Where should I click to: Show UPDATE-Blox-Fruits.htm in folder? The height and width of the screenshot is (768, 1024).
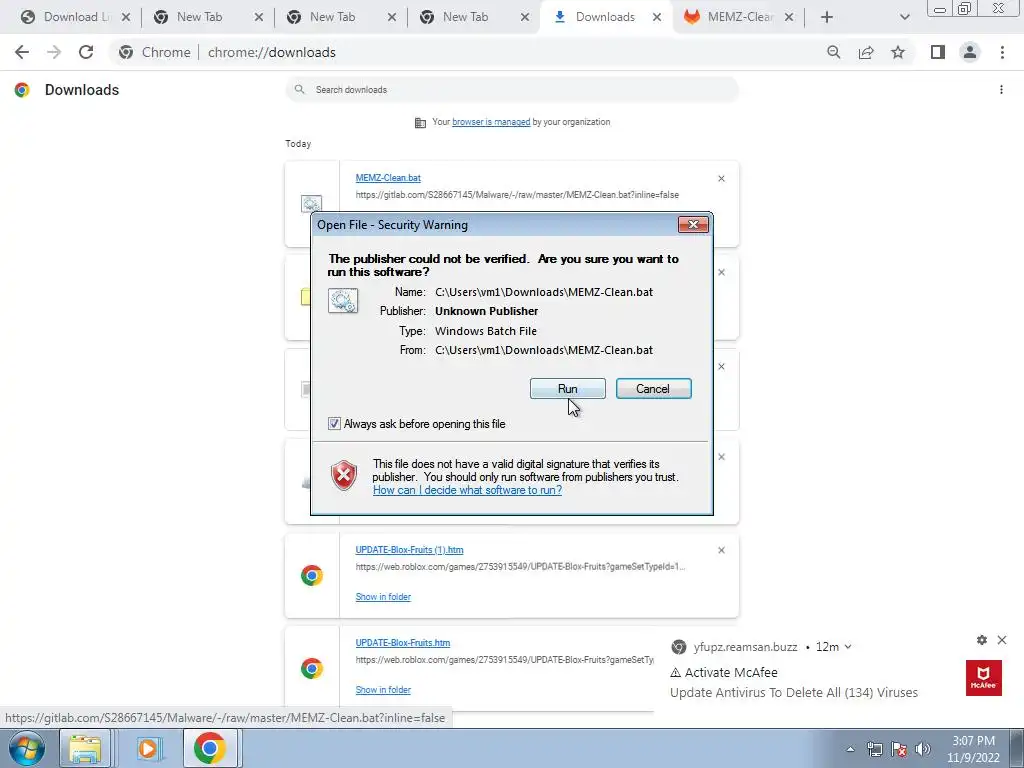tap(383, 690)
